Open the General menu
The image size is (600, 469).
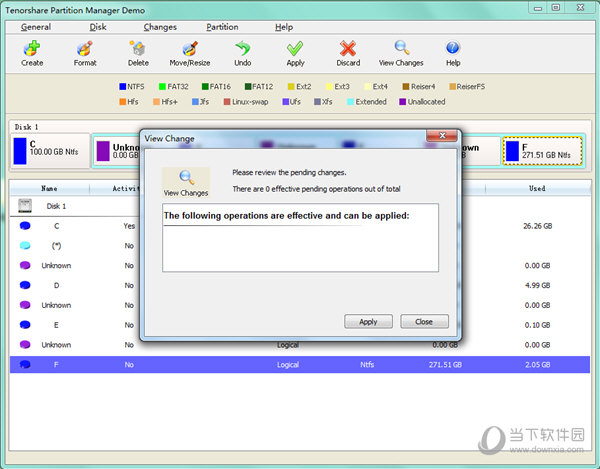point(36,27)
